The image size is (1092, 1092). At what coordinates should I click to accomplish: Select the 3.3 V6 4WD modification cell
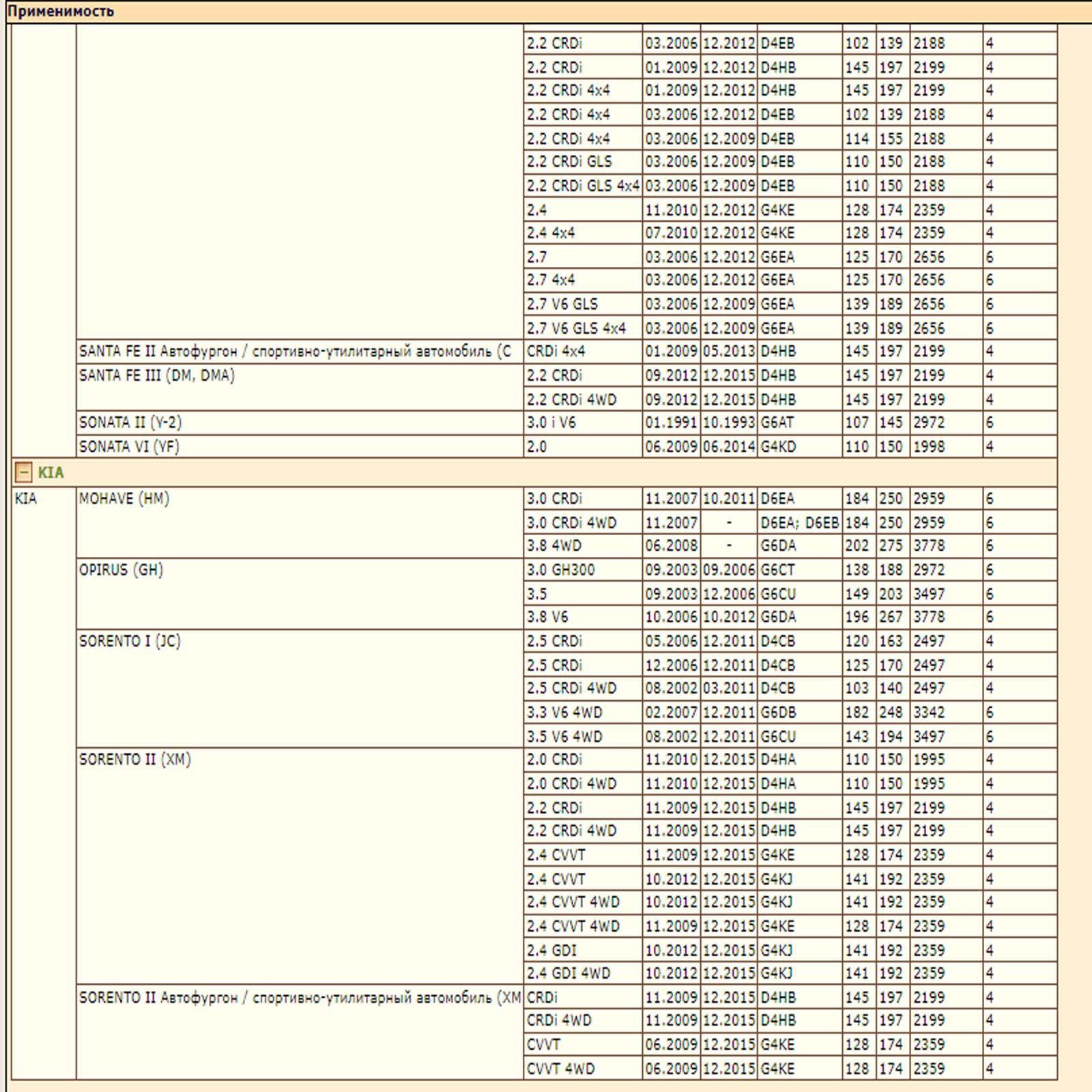tap(564, 713)
